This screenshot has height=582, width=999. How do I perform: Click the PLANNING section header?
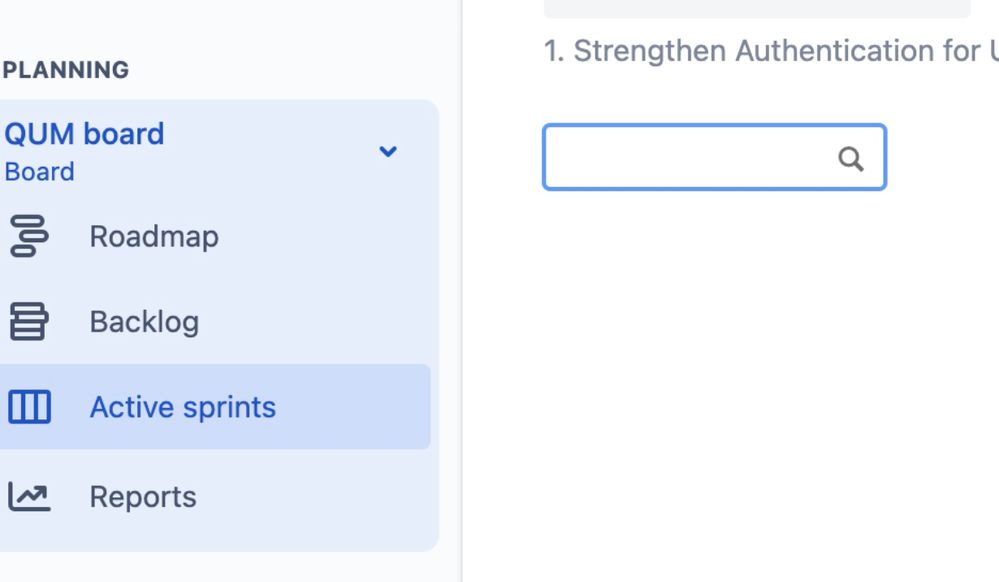(65, 70)
